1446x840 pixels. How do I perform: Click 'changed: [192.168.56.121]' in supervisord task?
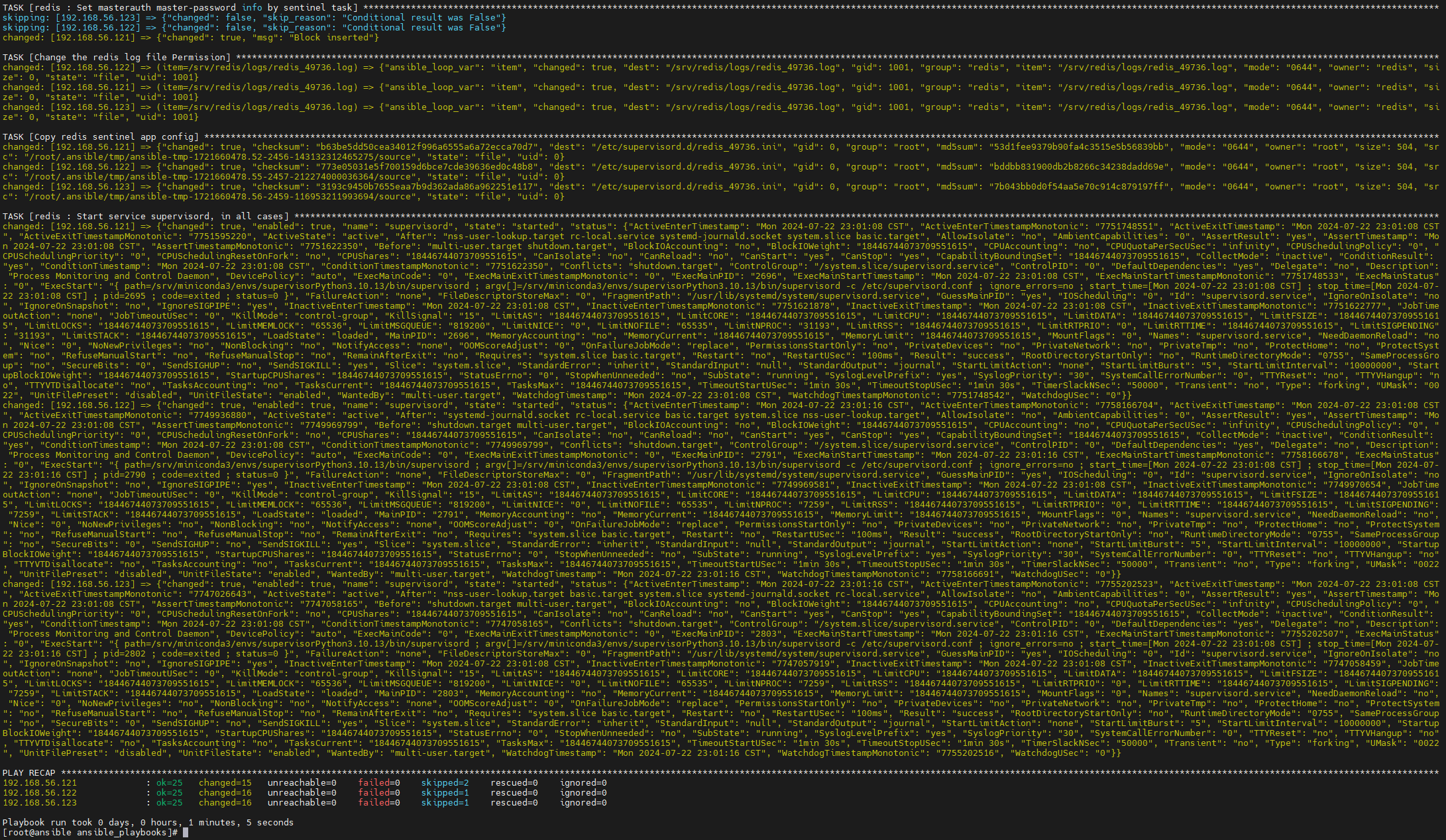pyautogui.click(x=69, y=227)
